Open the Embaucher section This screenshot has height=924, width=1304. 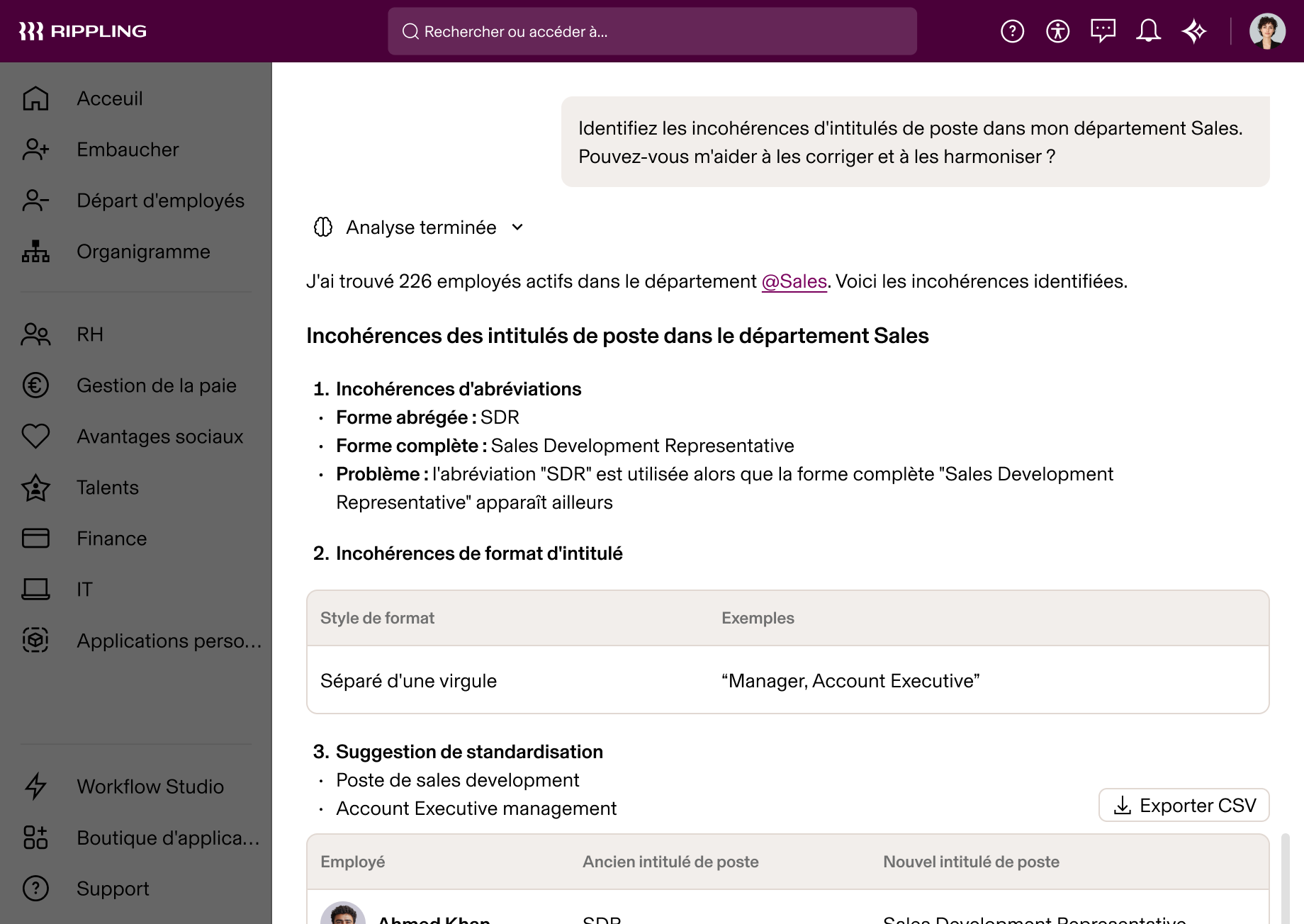[x=128, y=150]
